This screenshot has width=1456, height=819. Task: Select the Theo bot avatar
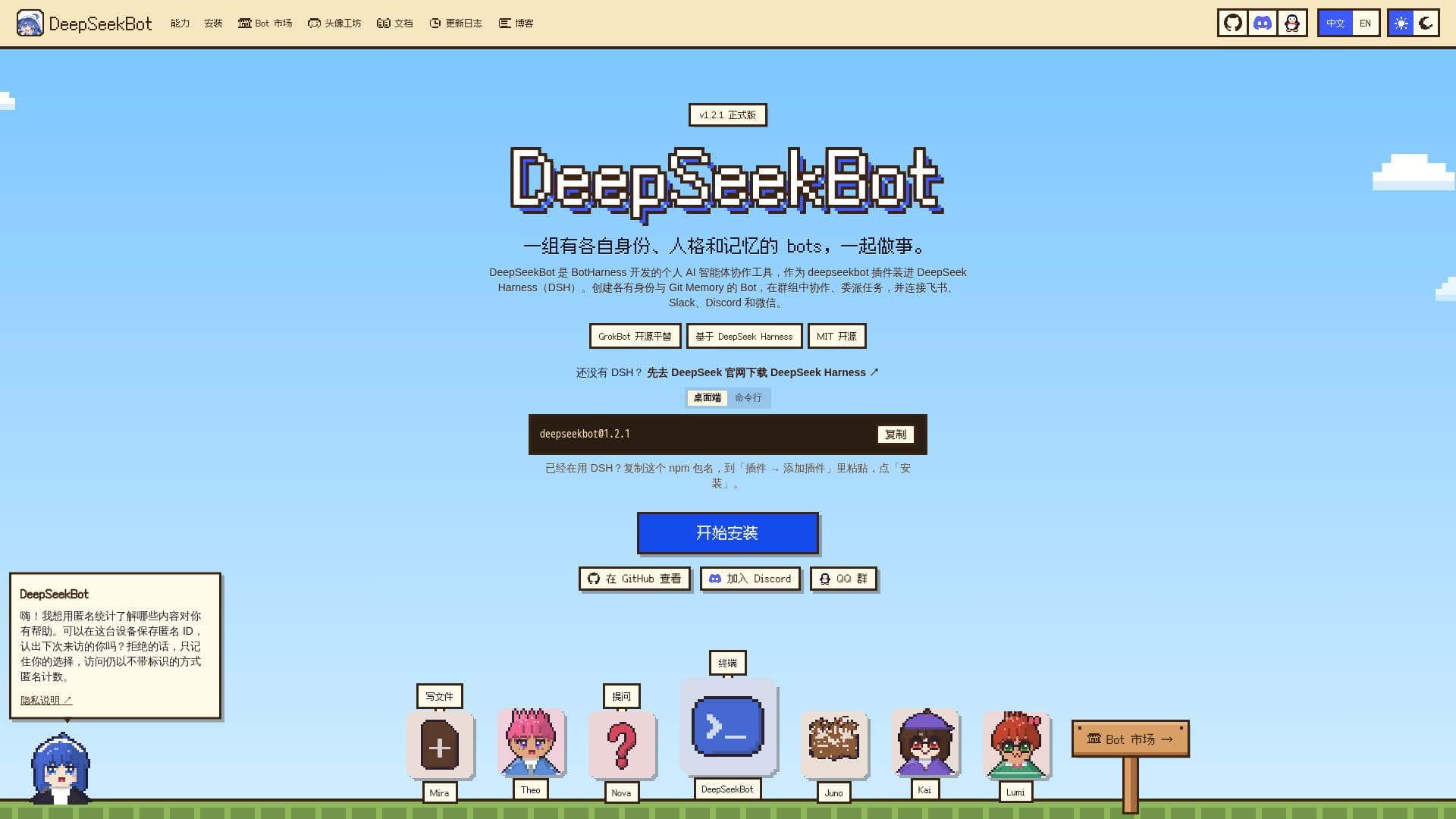(531, 742)
